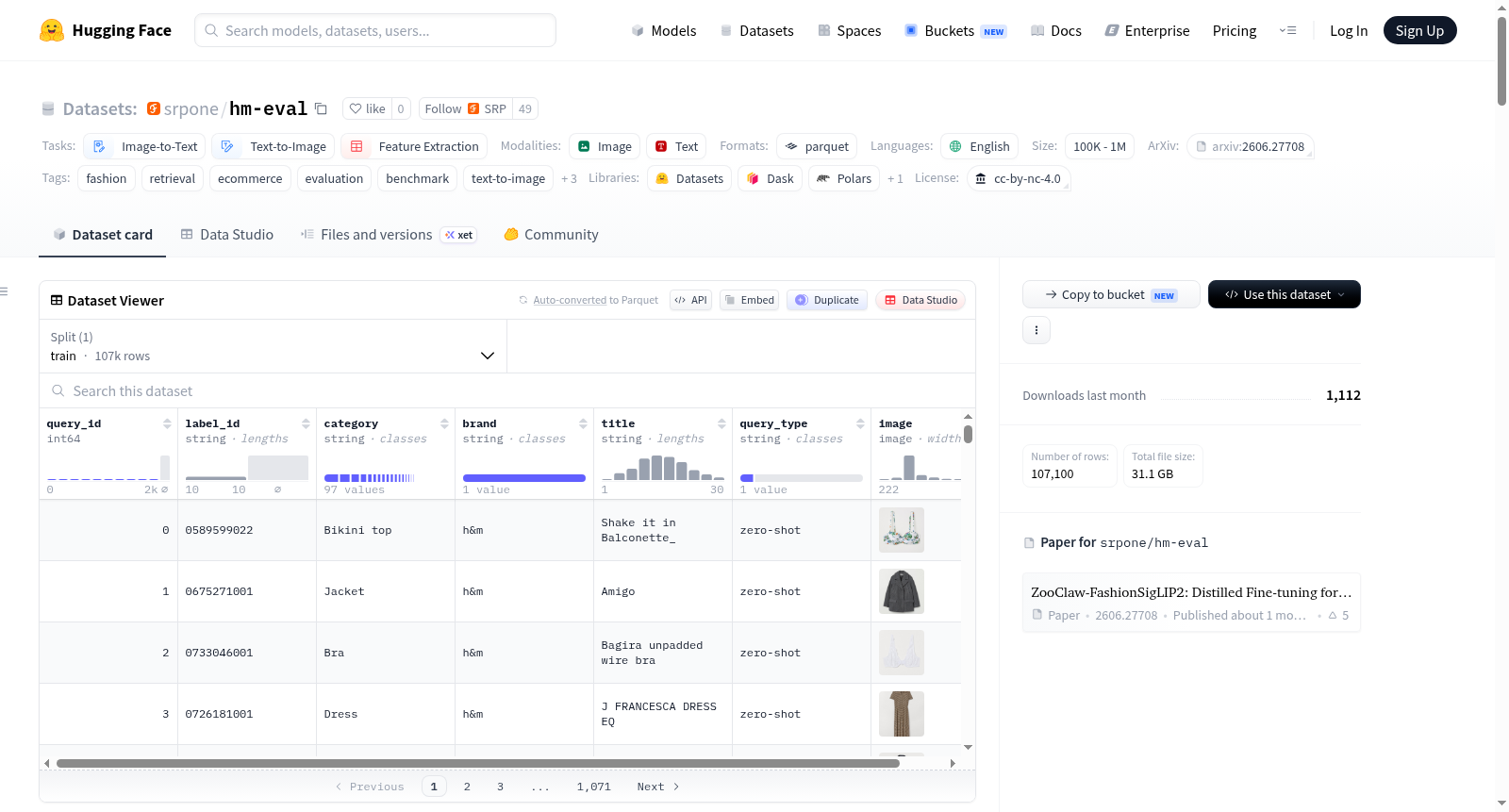Open the Auto-converted link
Image resolution: width=1509 pixels, height=812 pixels.
click(570, 300)
